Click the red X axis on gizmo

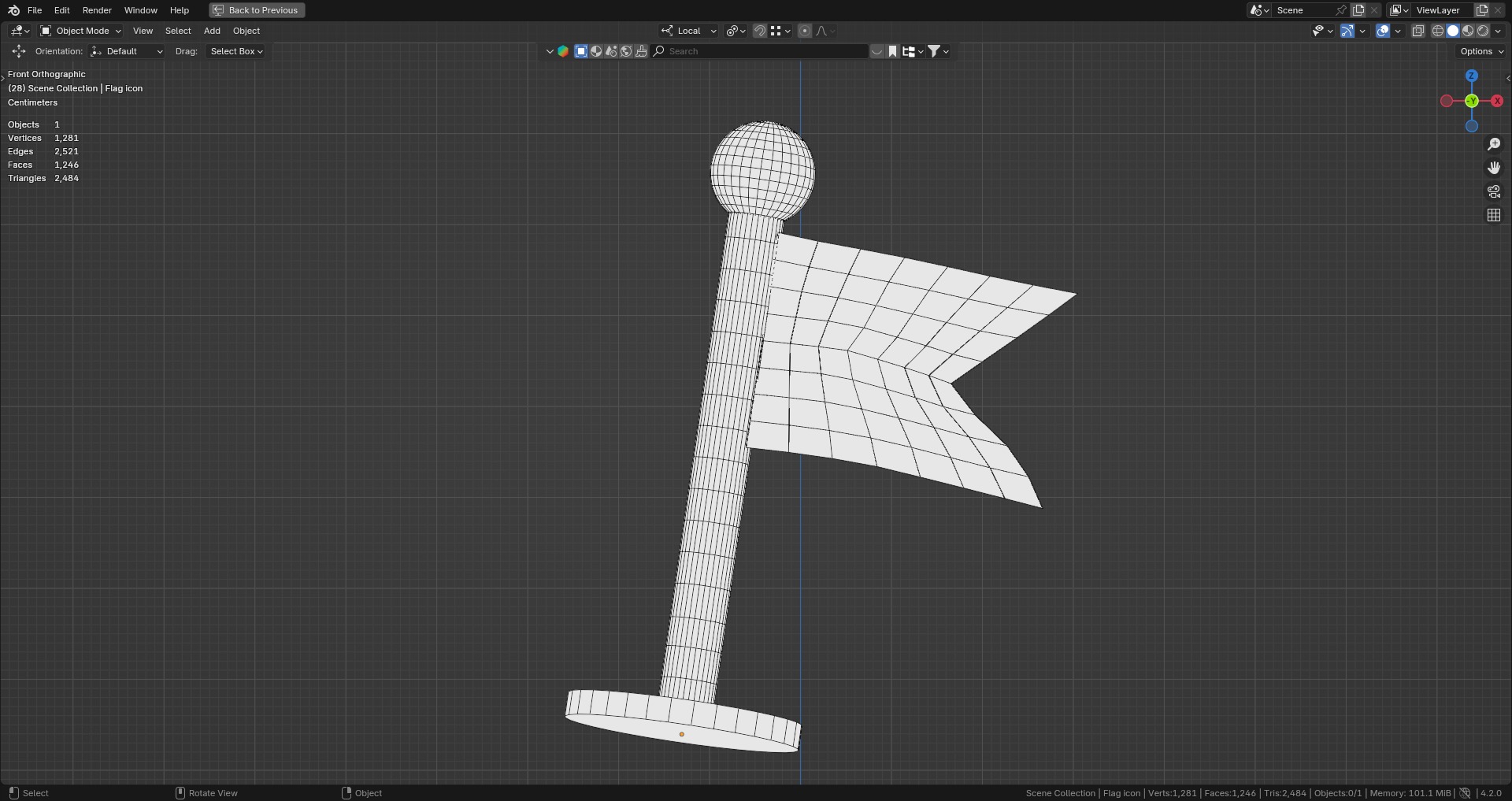click(x=1497, y=101)
